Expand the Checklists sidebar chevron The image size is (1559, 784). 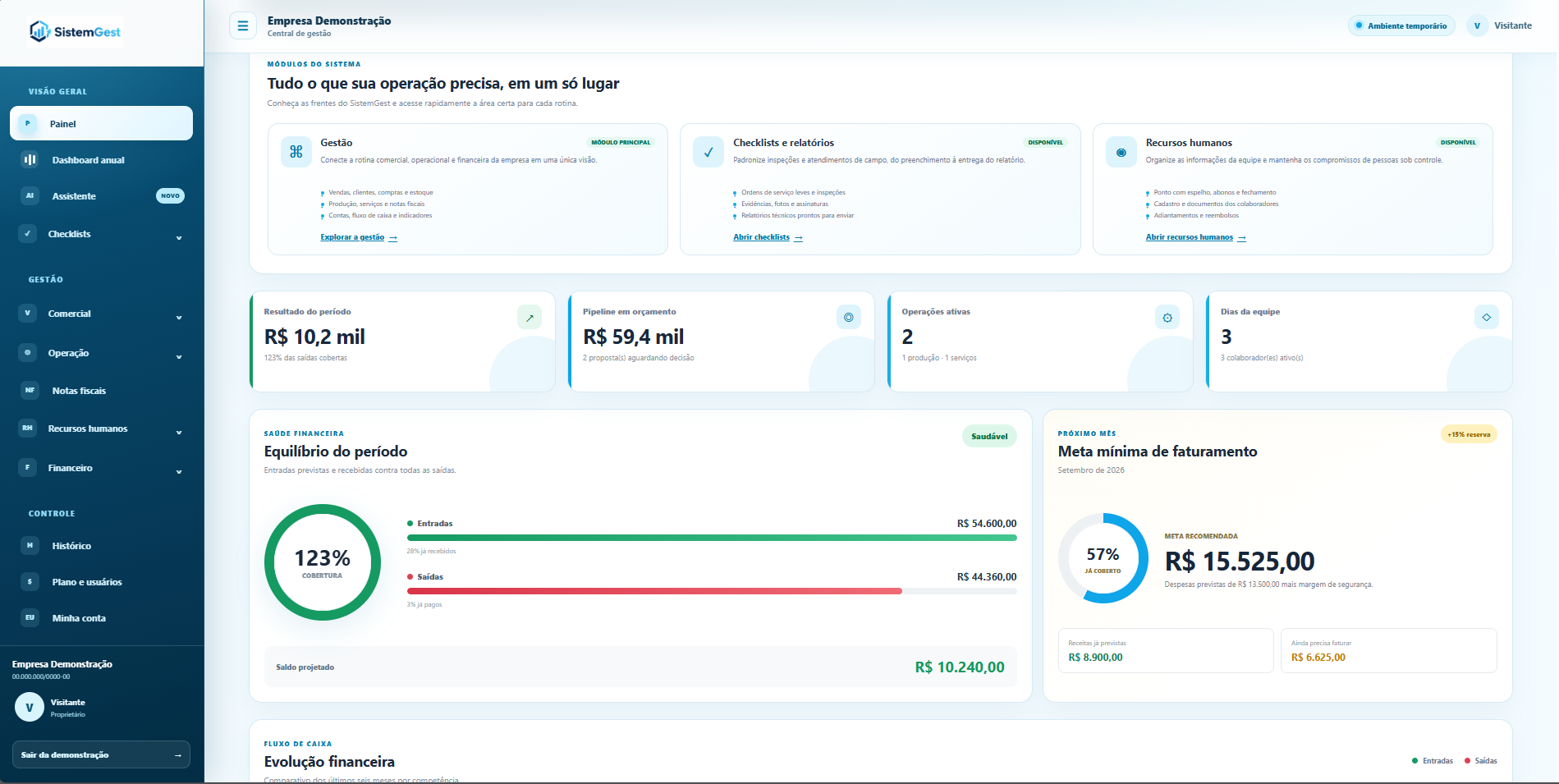coord(179,238)
